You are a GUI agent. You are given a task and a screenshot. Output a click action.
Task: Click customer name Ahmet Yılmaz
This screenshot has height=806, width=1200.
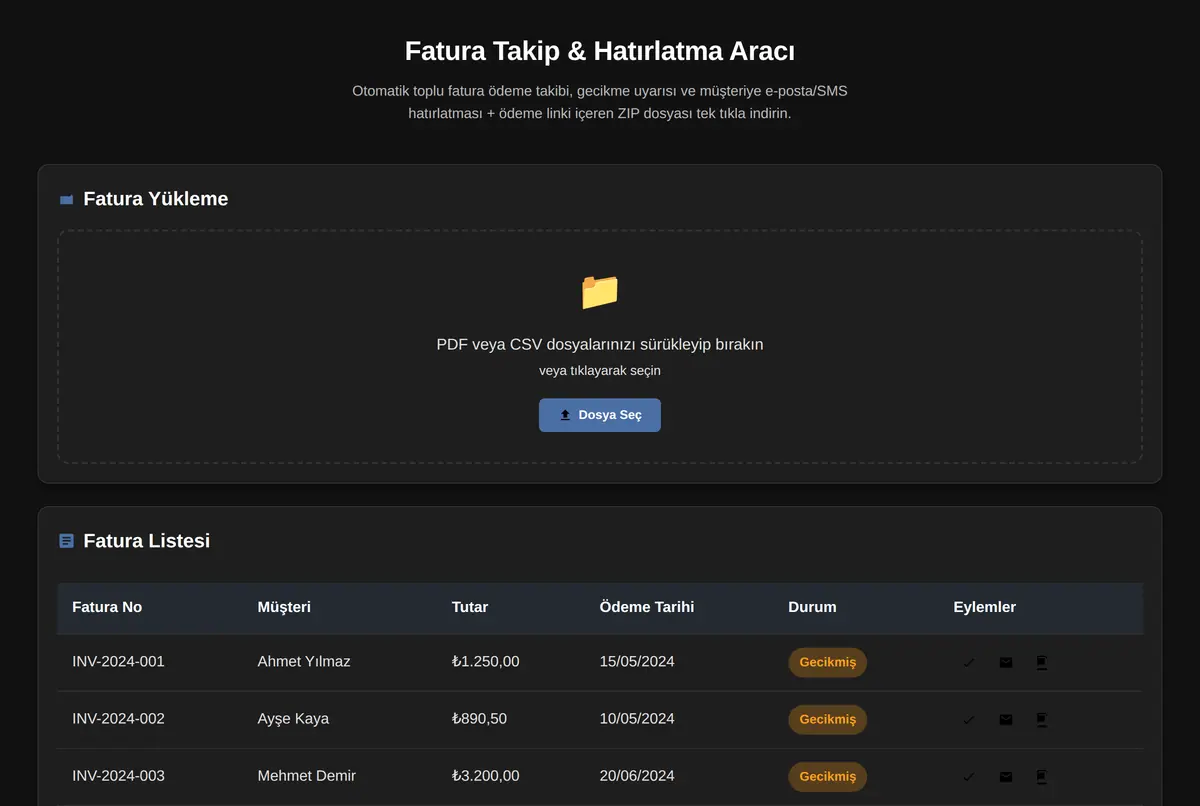click(x=304, y=662)
